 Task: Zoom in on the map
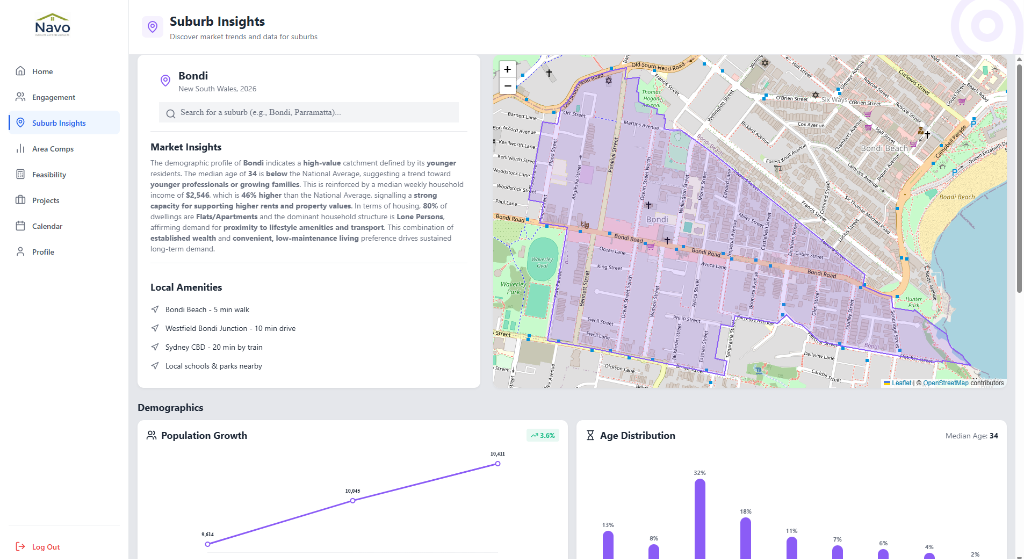507,69
